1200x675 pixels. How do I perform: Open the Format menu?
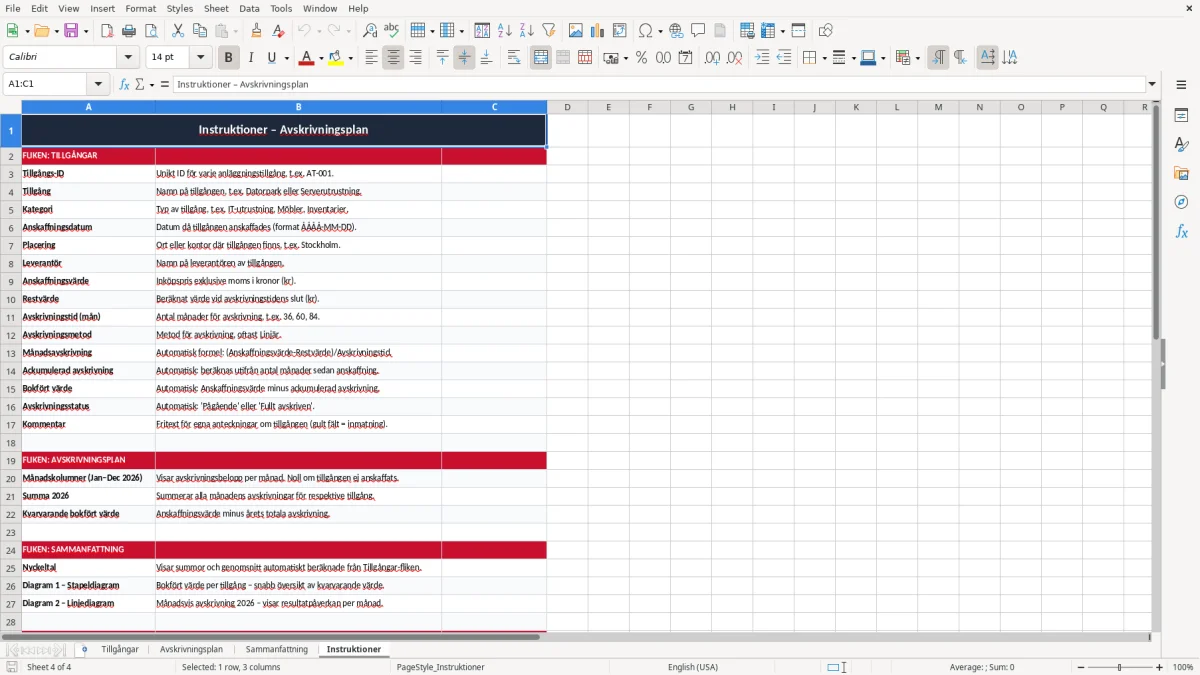click(141, 8)
